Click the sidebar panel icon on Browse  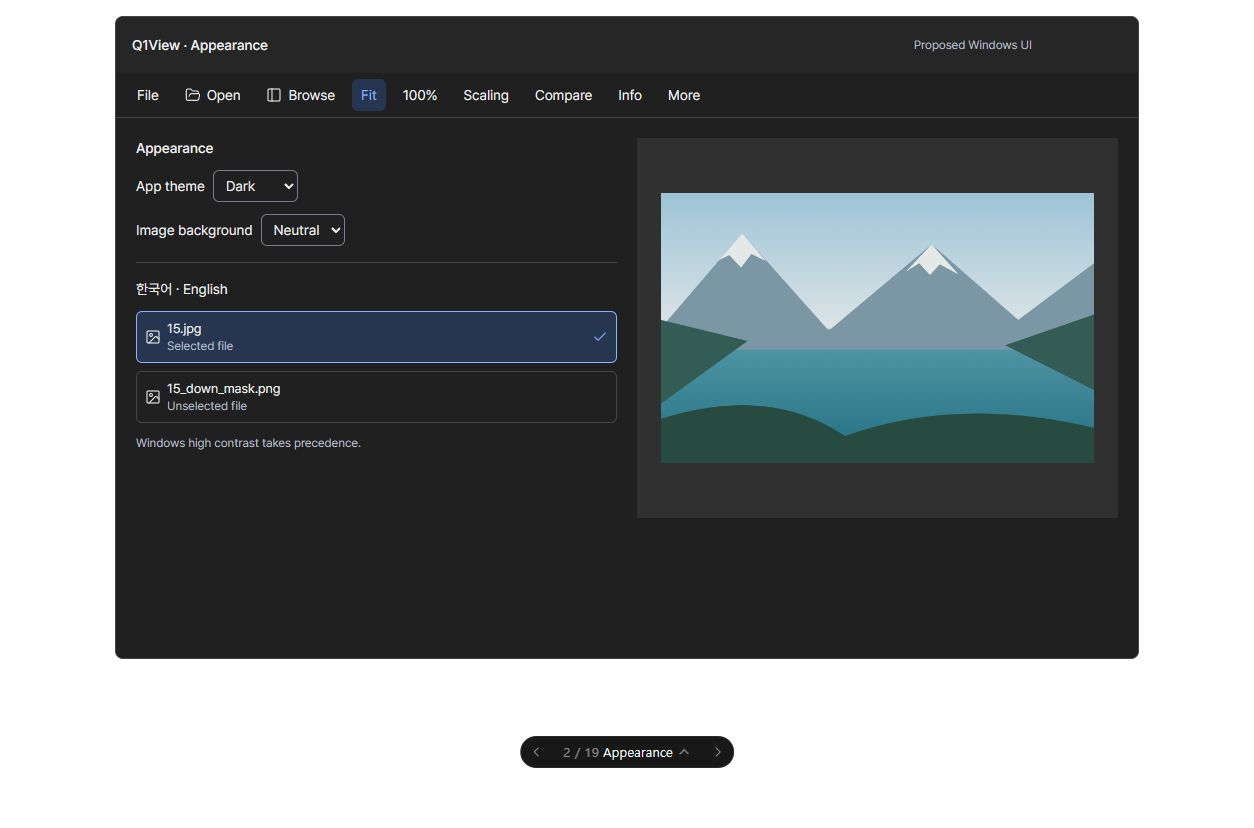pyautogui.click(x=274, y=95)
